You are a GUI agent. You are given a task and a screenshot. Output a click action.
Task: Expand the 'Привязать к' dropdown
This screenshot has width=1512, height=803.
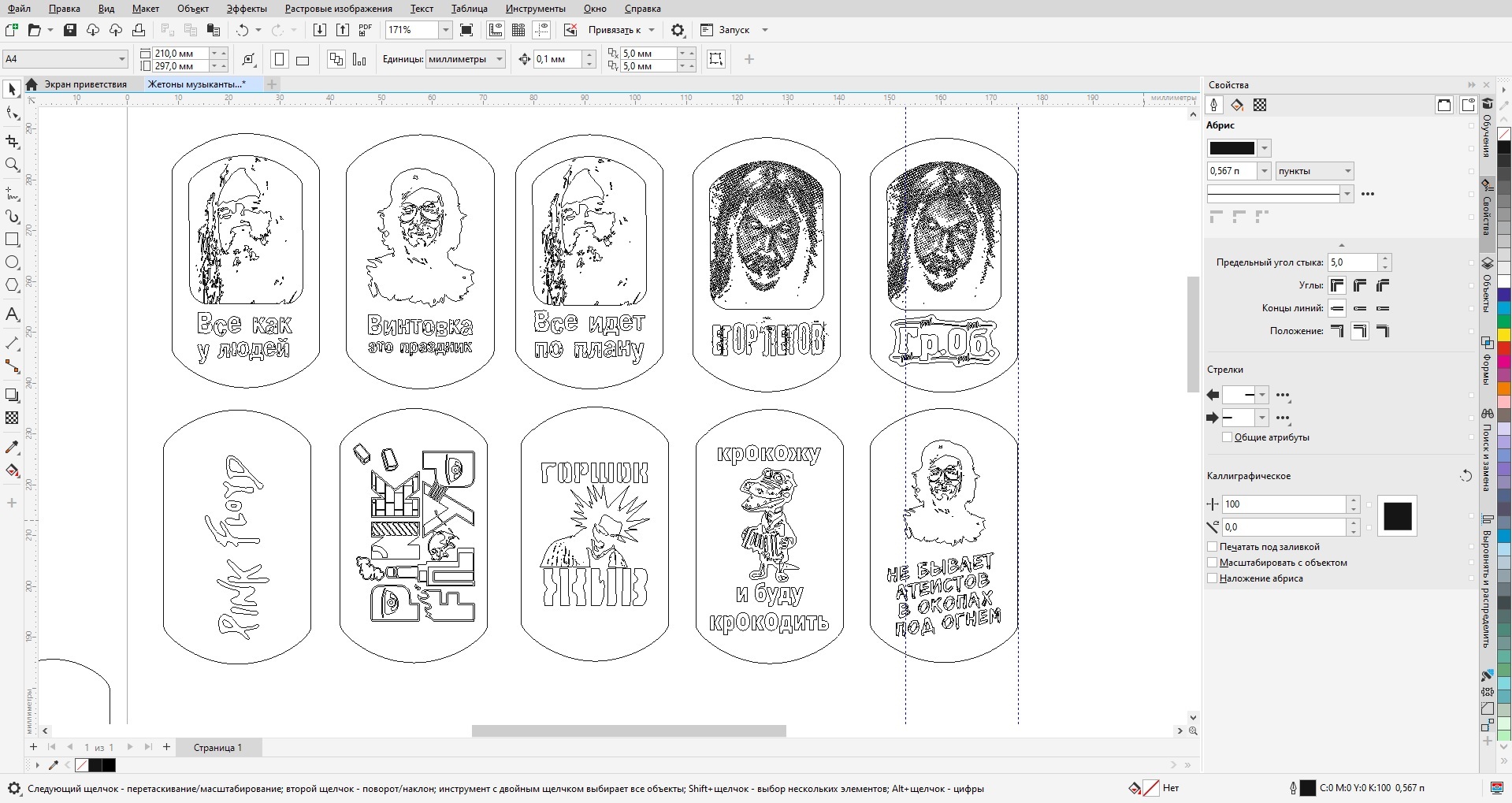click(650, 30)
